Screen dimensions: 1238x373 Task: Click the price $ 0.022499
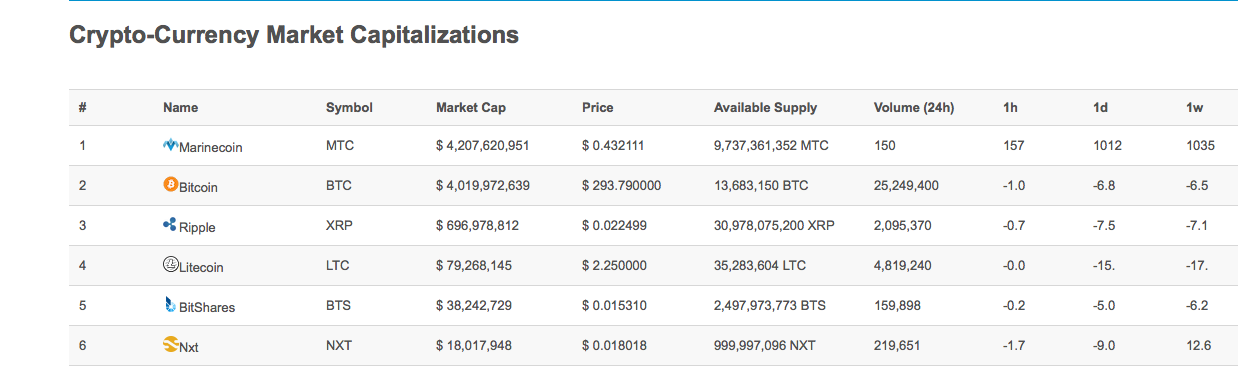(x=614, y=225)
